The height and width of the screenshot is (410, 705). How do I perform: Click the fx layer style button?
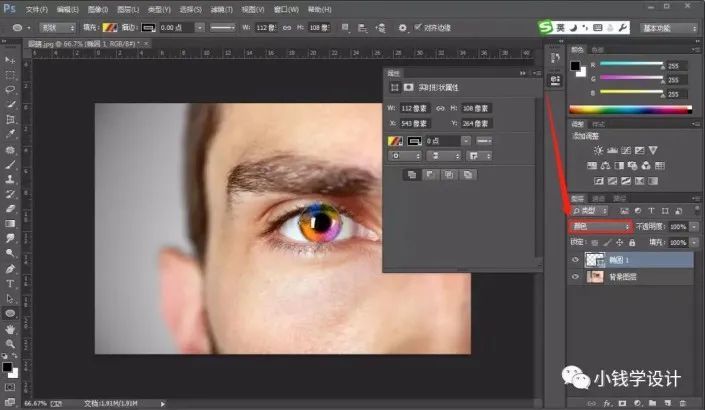click(607, 403)
